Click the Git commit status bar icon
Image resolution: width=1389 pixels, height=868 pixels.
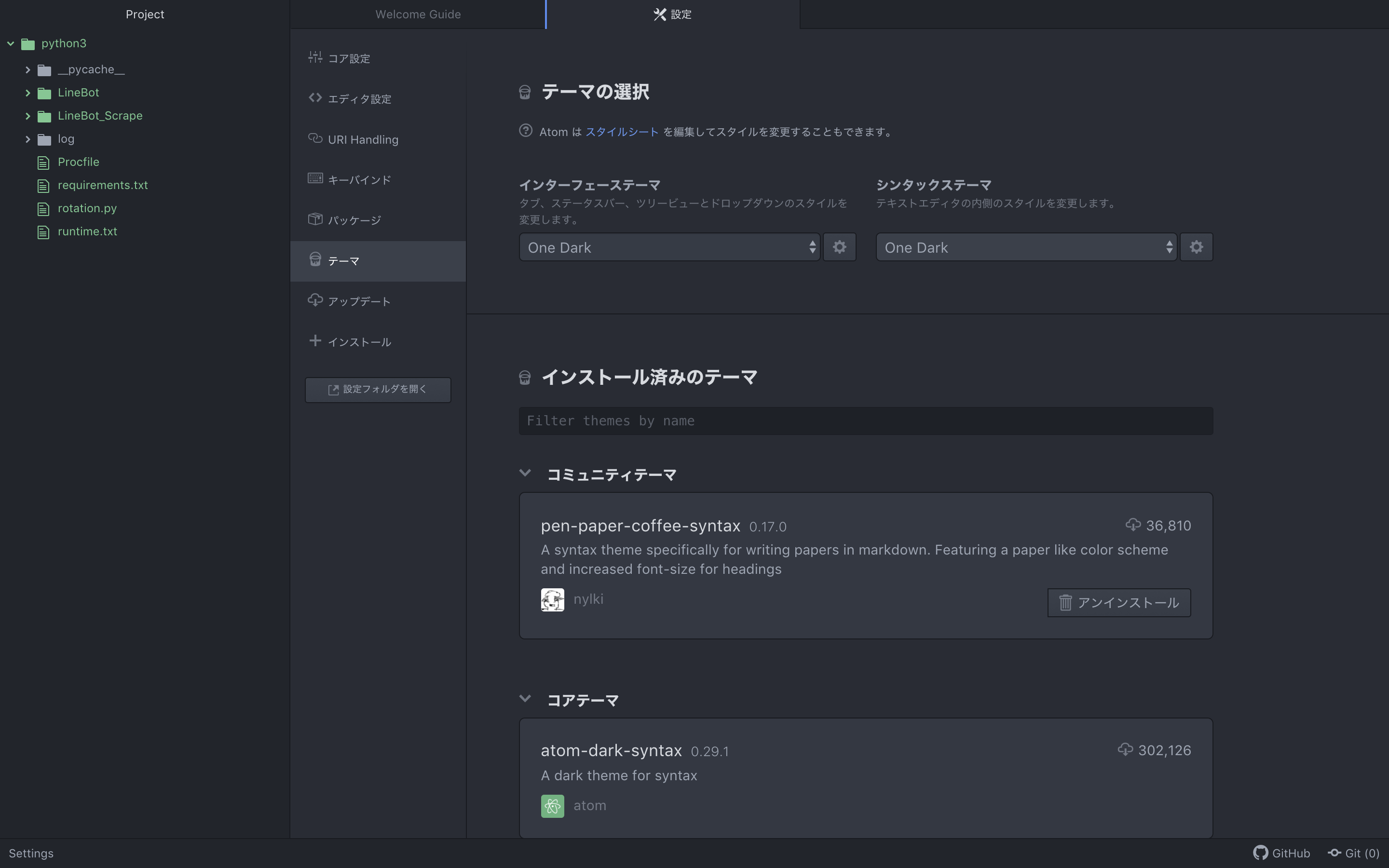pos(1335,853)
